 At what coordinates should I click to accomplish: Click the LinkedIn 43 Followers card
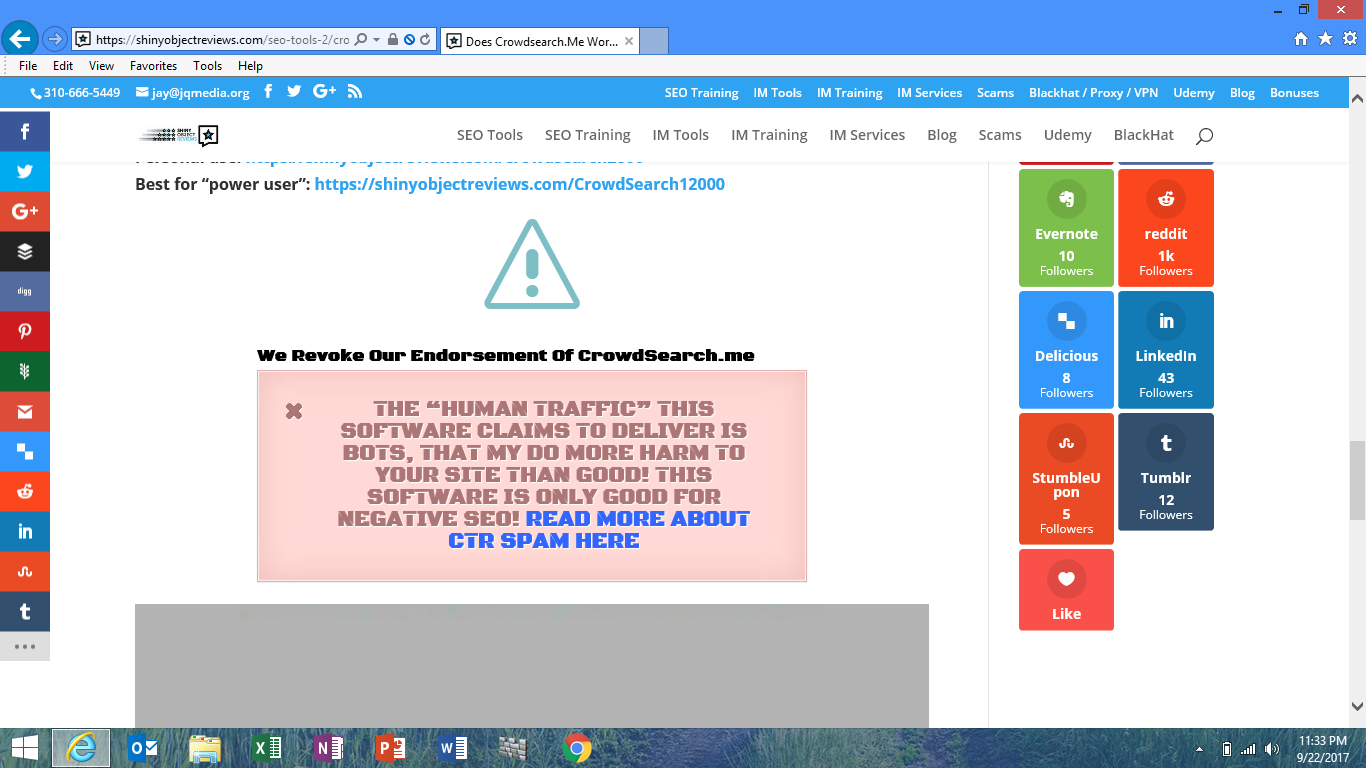(1166, 350)
